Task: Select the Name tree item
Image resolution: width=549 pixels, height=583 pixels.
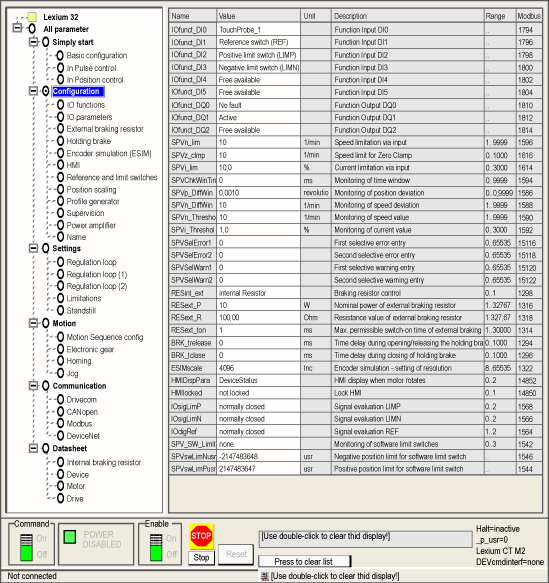Action: click(76, 237)
